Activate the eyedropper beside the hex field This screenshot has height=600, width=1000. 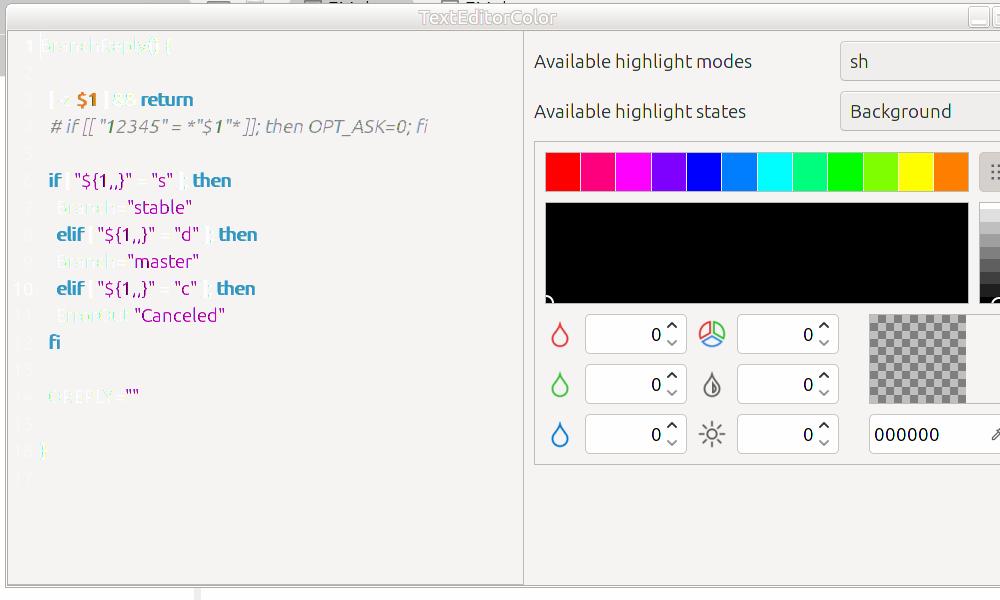point(994,435)
